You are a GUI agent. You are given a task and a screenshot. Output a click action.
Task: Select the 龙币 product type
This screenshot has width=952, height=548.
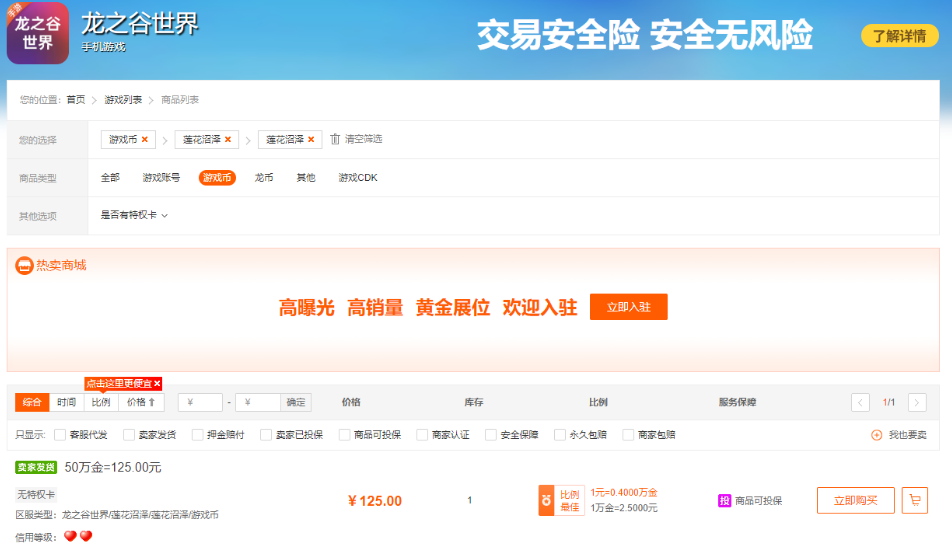point(264,178)
